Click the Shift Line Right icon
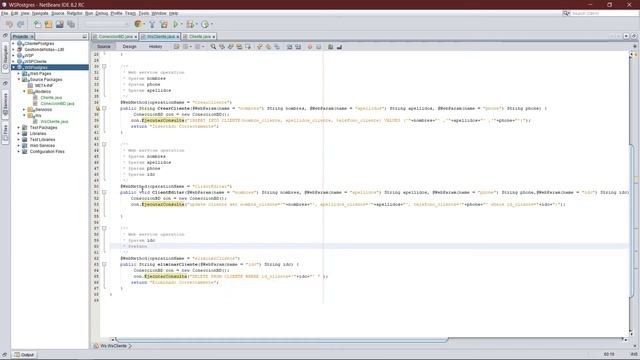This screenshot has width=640, height=360. pyautogui.click(x=298, y=47)
